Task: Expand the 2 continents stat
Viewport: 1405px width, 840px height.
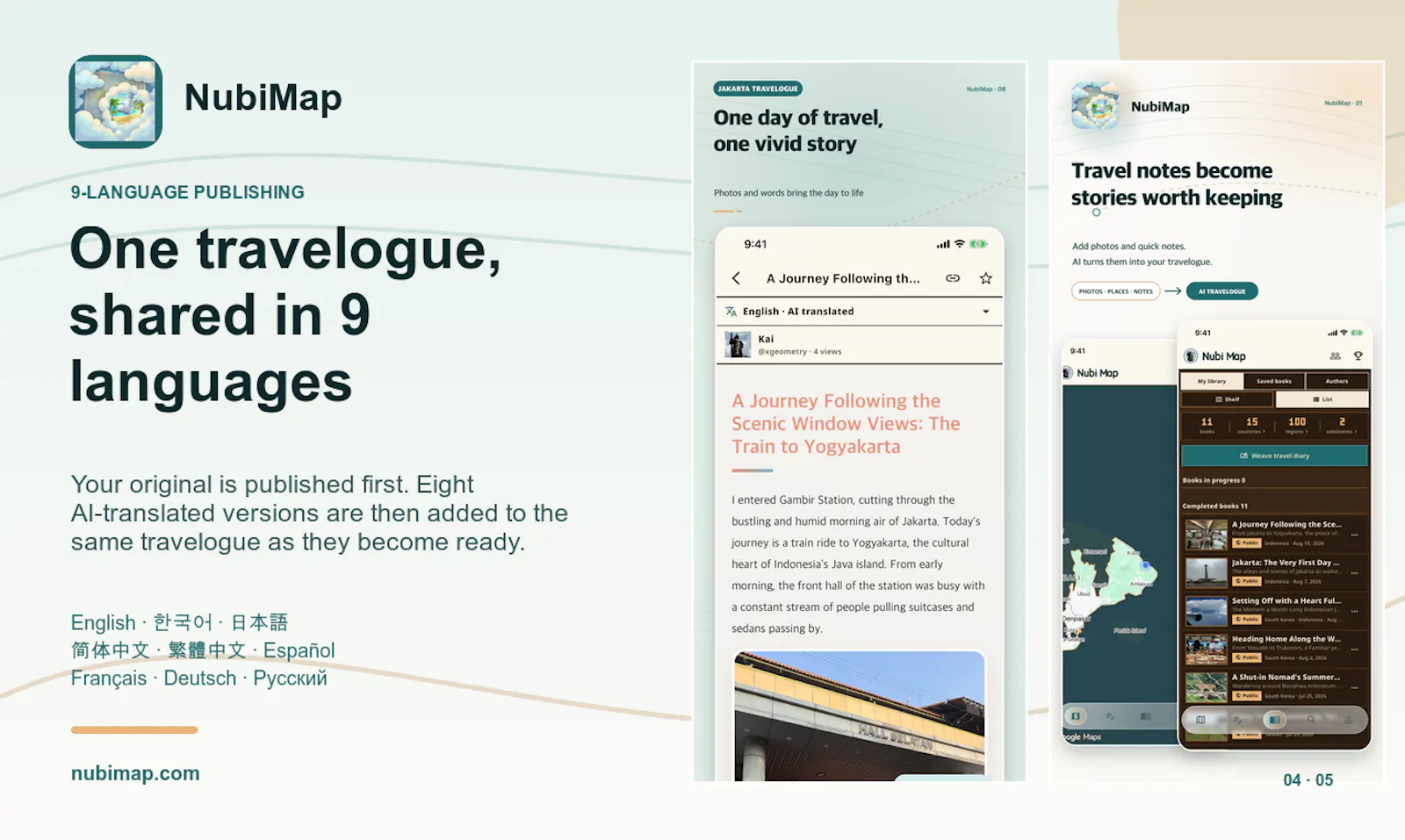Action: [x=1342, y=425]
